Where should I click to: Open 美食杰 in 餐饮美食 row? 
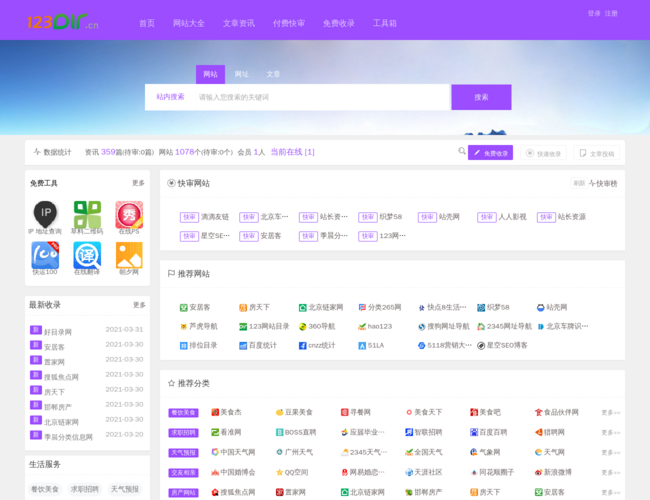click(x=226, y=412)
